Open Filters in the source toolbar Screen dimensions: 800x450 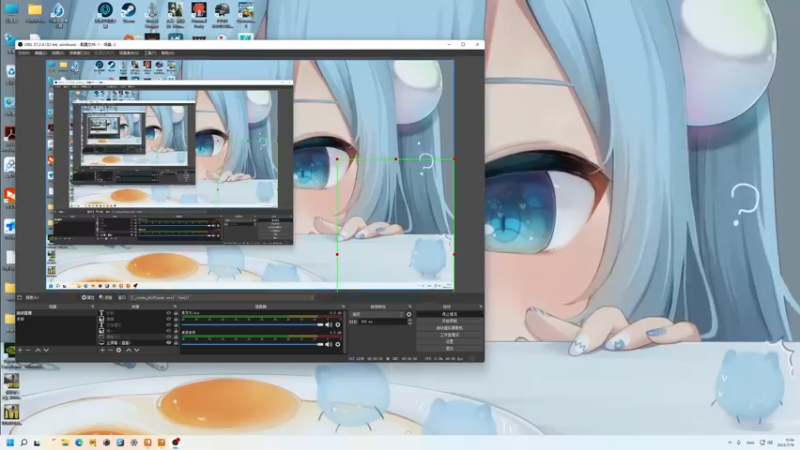106,297
